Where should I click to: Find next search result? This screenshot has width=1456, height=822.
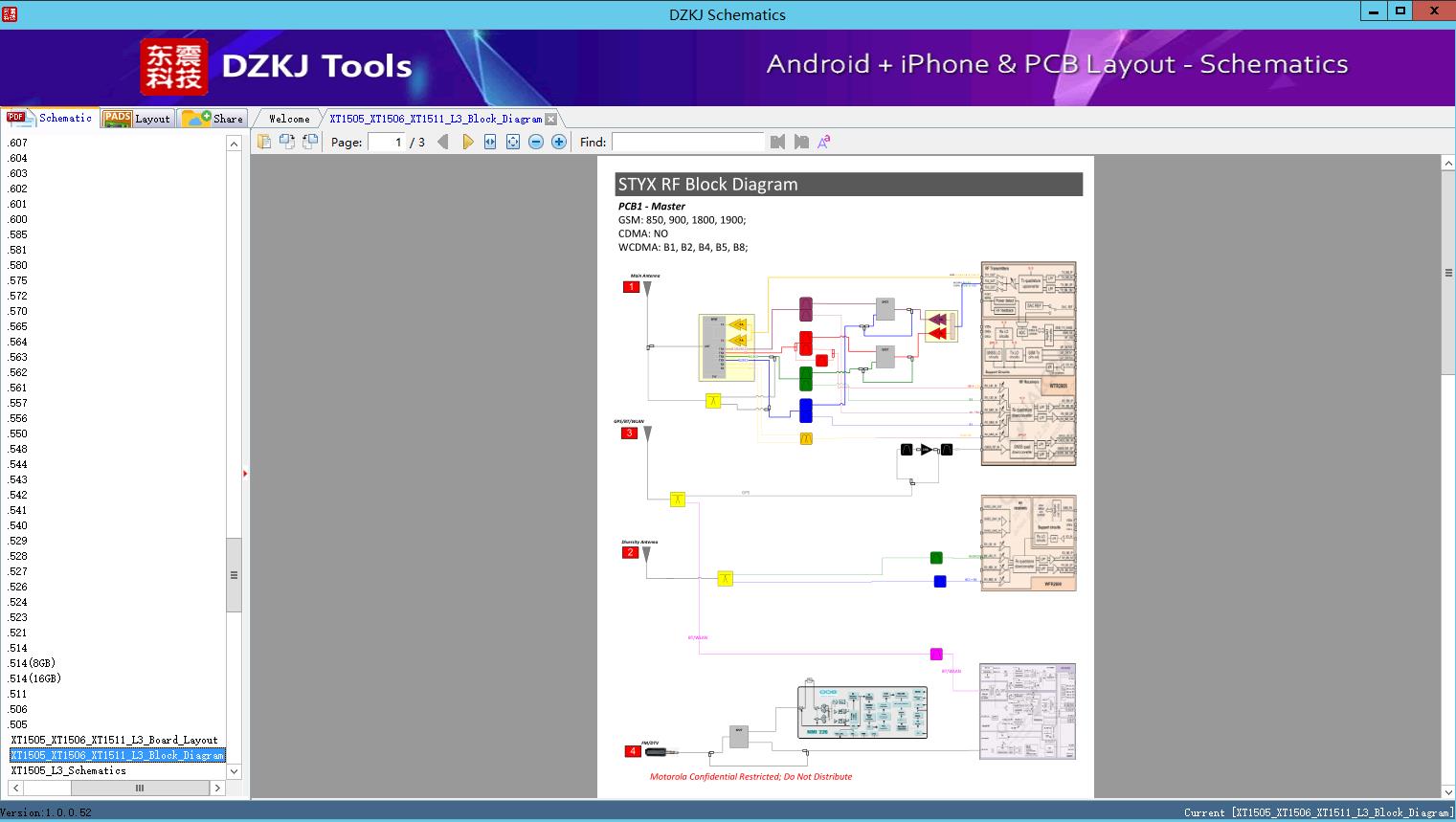[x=801, y=142]
